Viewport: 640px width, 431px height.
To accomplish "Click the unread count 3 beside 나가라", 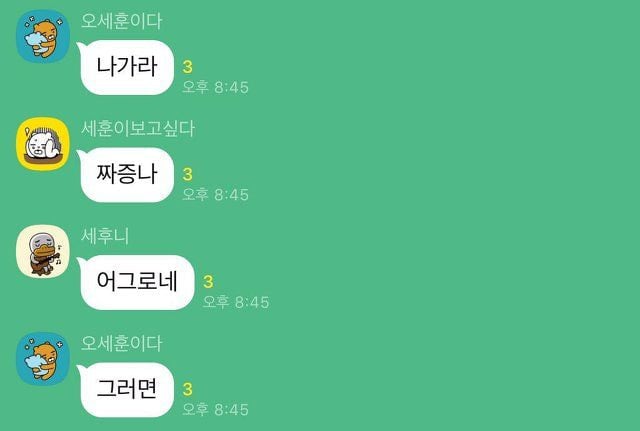I will (187, 67).
